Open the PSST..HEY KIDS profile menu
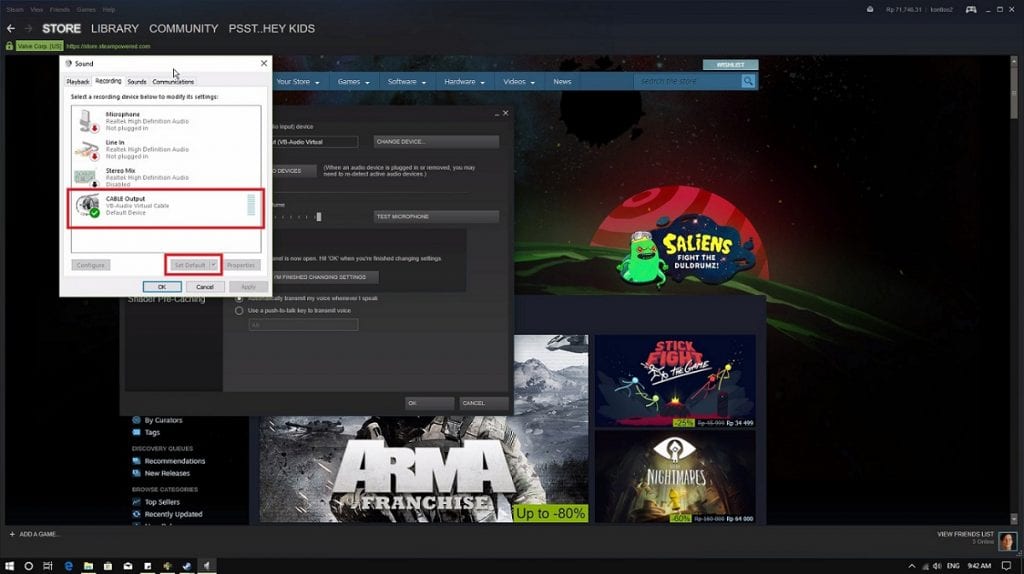1024x574 pixels. tap(272, 29)
